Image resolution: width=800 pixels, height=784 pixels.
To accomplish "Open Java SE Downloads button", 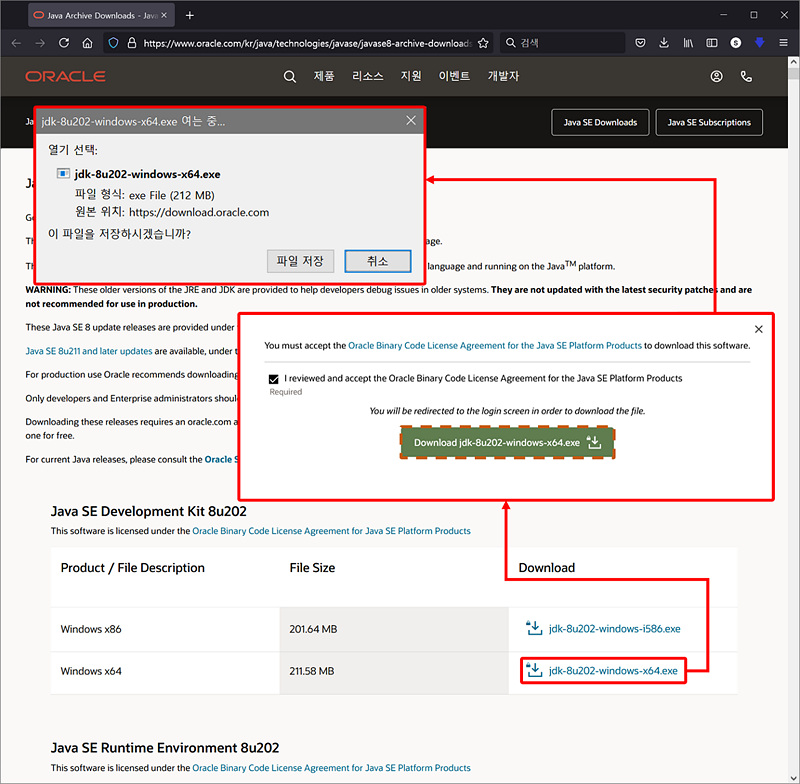I will click(600, 122).
